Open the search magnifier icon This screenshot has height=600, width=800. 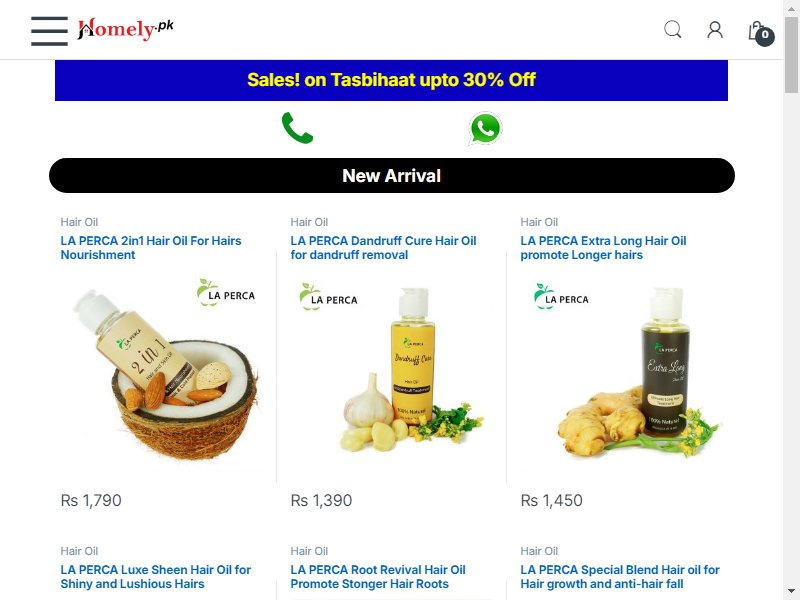[672, 30]
